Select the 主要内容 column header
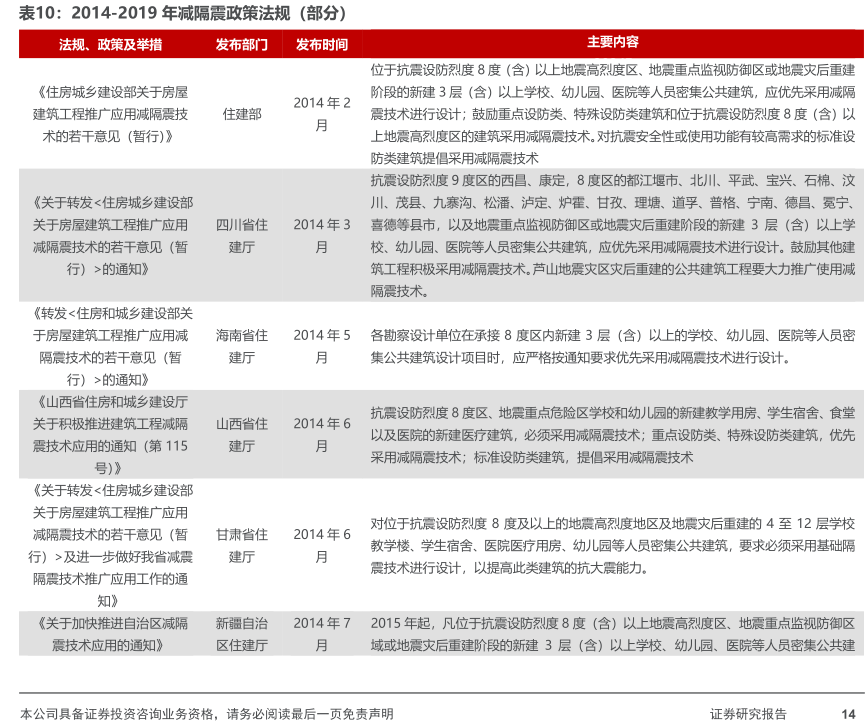Screen dimensions: 865x722 click(612, 42)
